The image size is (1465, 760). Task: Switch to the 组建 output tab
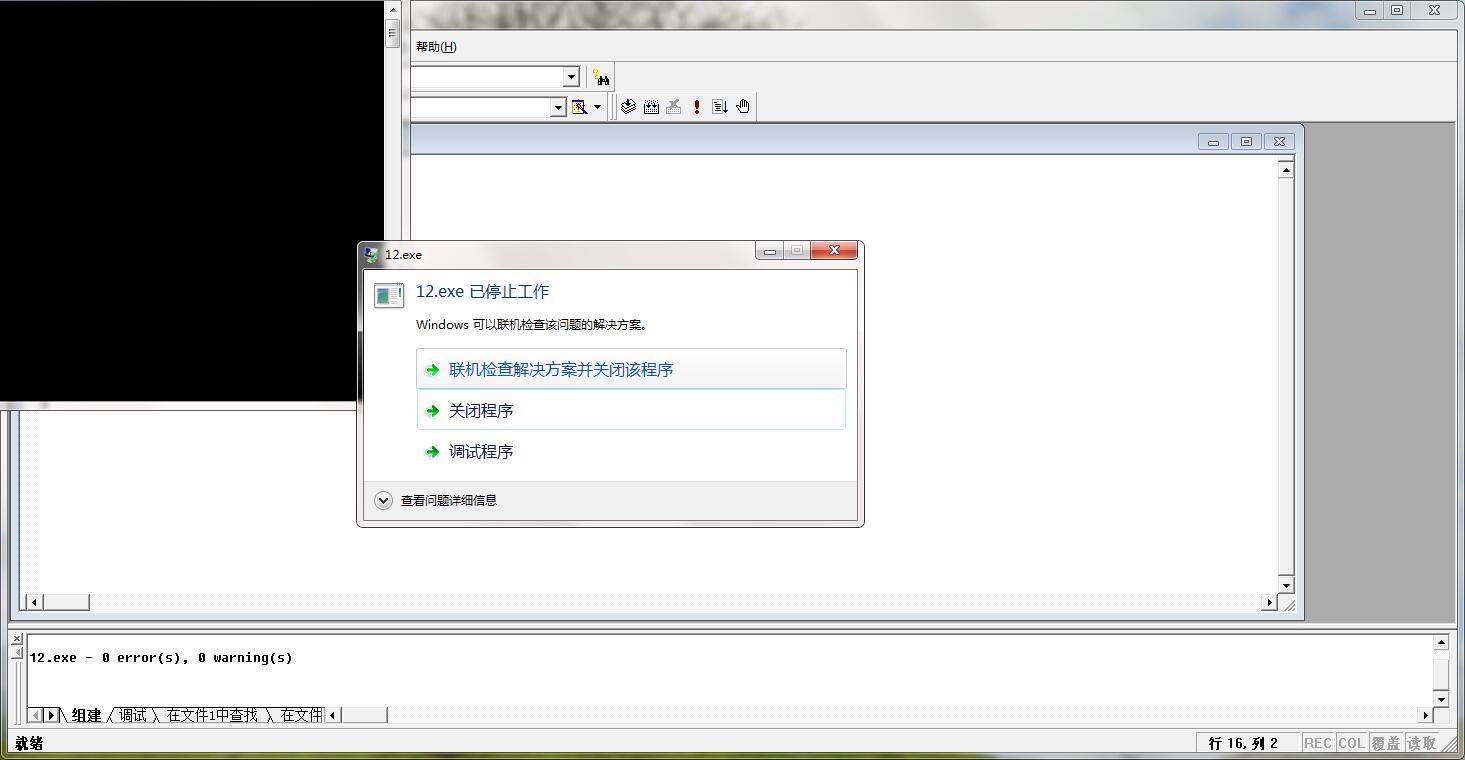(86, 715)
